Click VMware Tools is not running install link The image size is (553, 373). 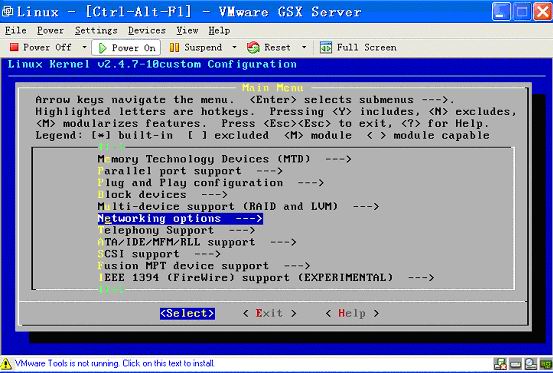tap(114, 363)
